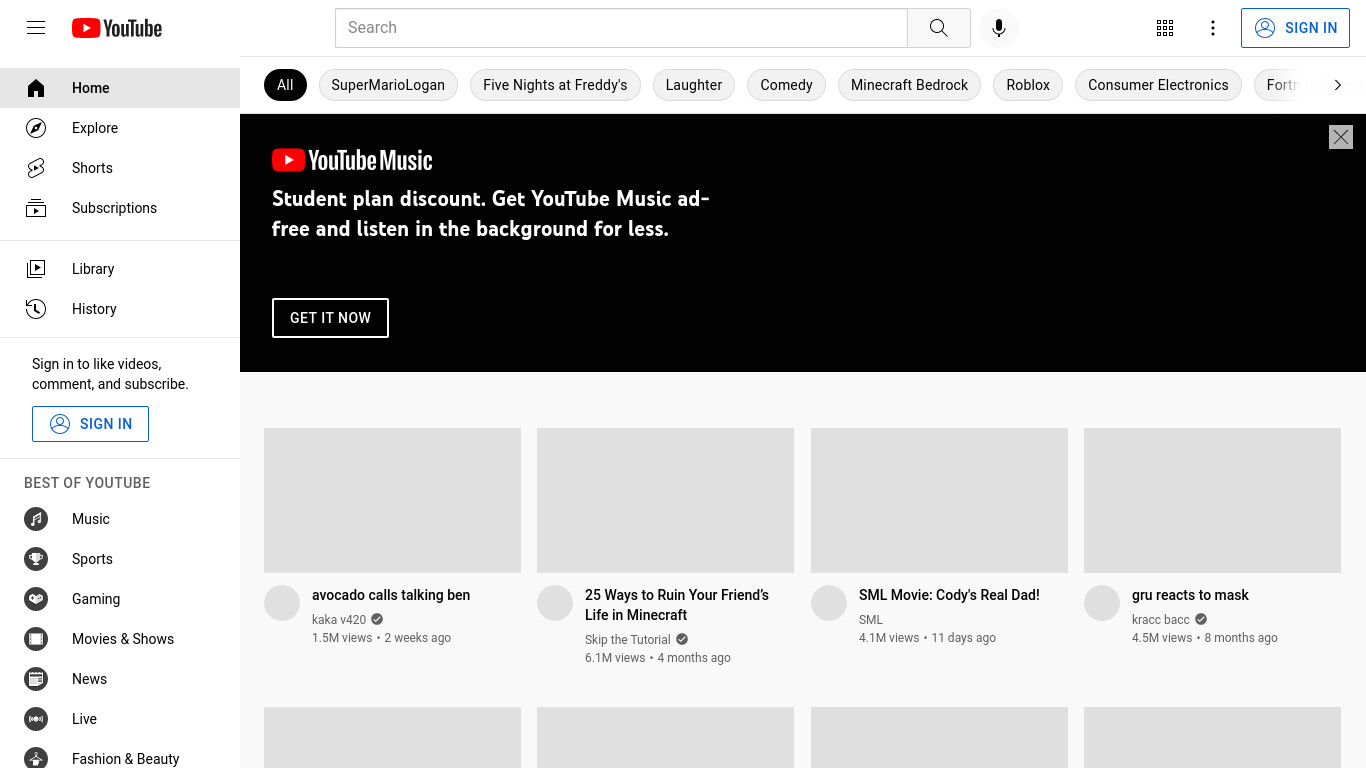Click the Explore compass icon
This screenshot has width=1366, height=768.
[x=36, y=128]
